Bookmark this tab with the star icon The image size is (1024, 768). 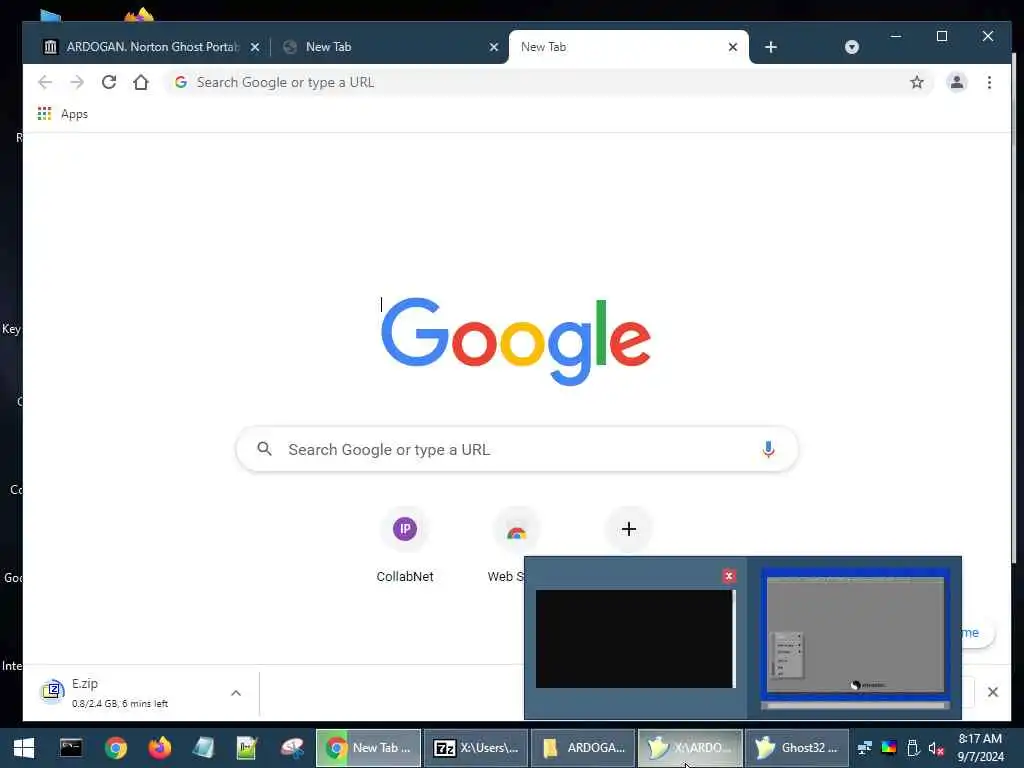click(917, 82)
